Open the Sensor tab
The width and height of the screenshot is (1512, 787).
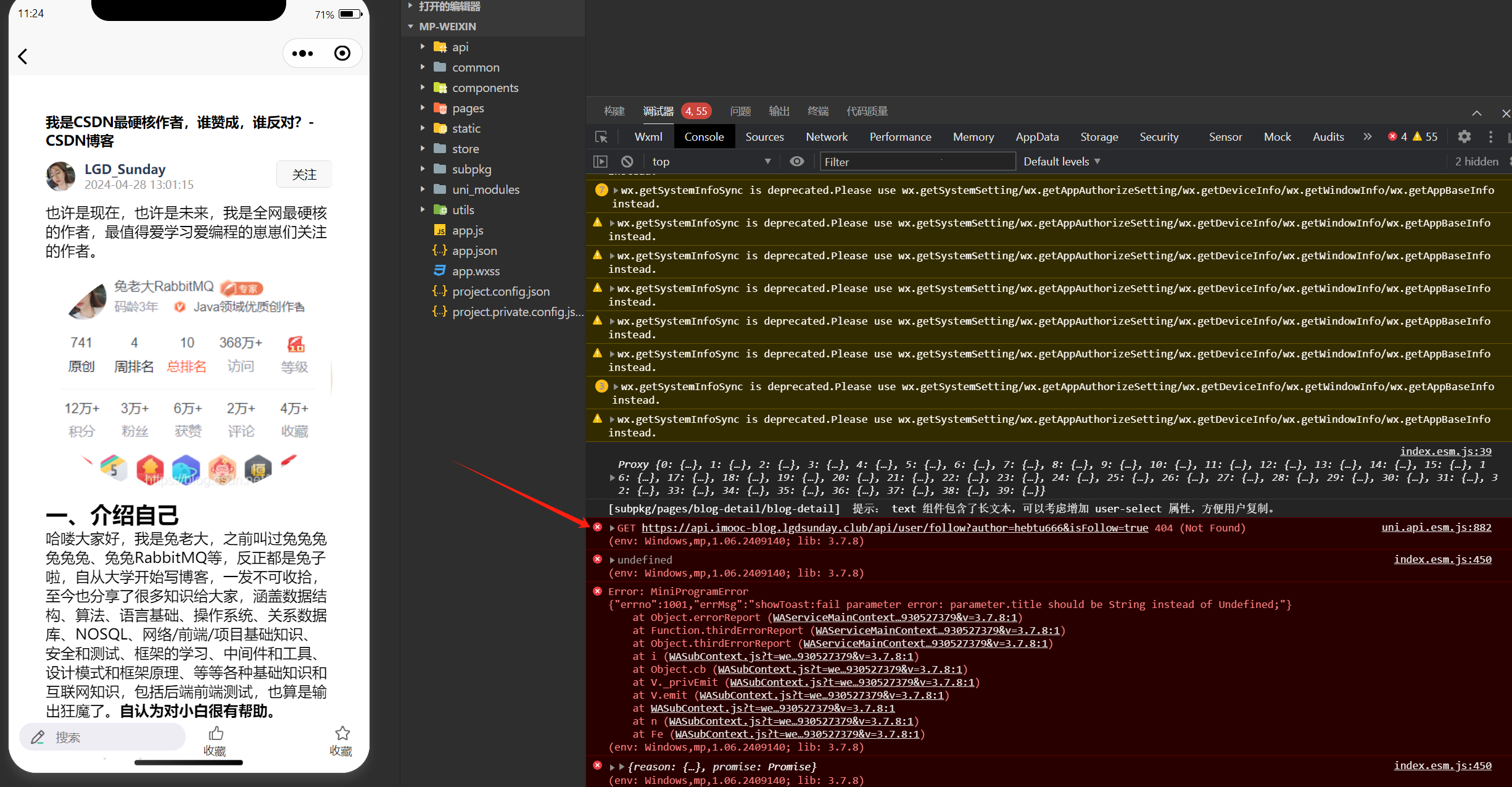coord(1225,137)
